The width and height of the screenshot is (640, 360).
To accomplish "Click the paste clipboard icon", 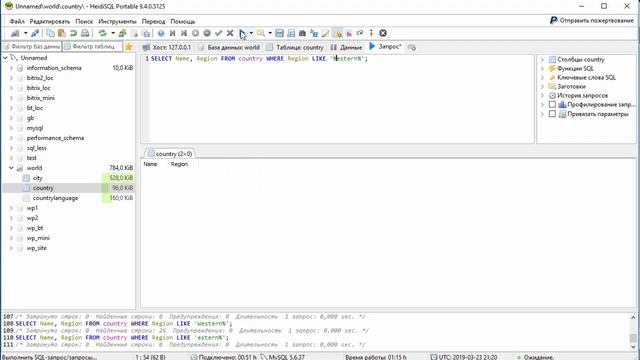I will pyautogui.click(x=62, y=33).
